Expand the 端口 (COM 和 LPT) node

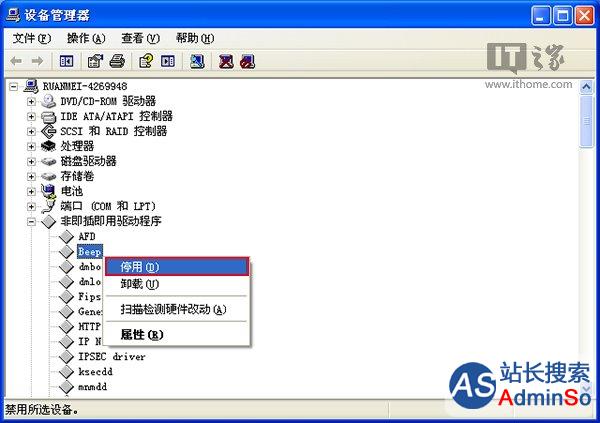[31, 207]
